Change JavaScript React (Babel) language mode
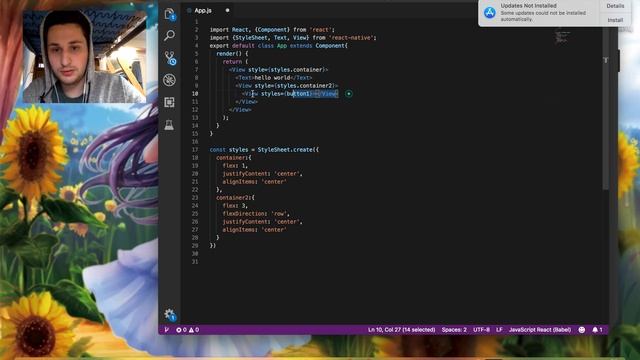Screen dimensions: 640x360 [540, 329]
